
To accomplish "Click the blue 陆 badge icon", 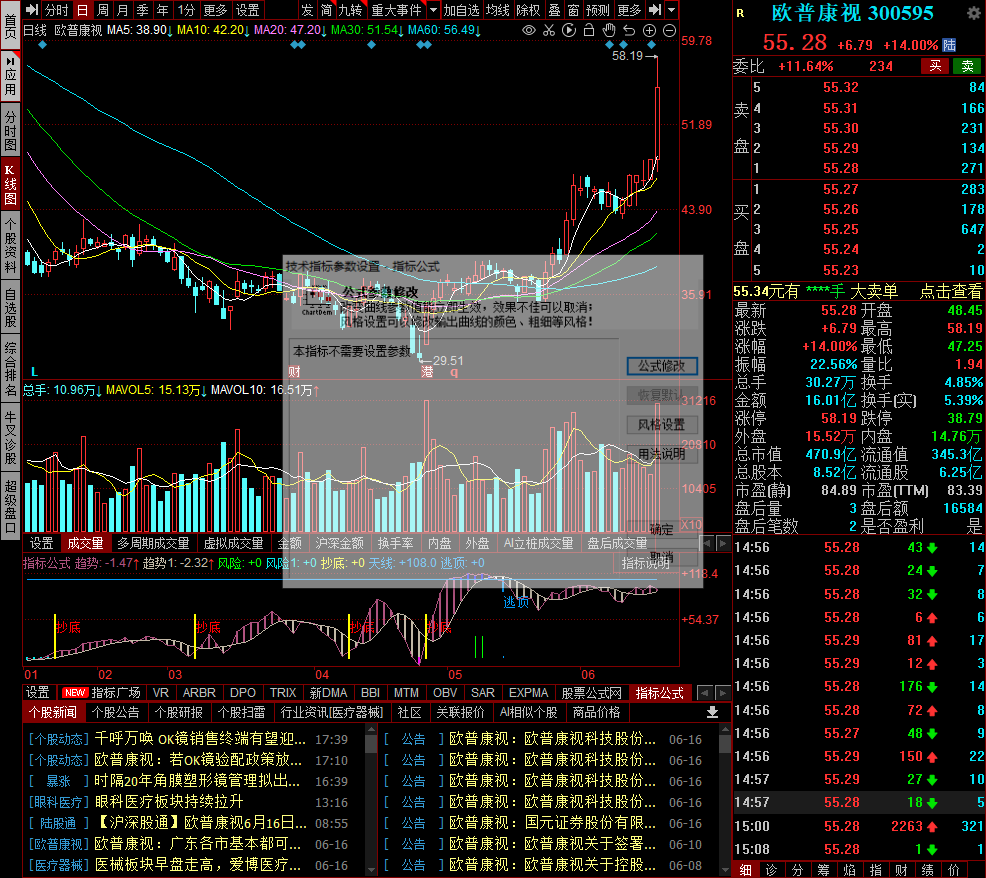I will click(949, 45).
